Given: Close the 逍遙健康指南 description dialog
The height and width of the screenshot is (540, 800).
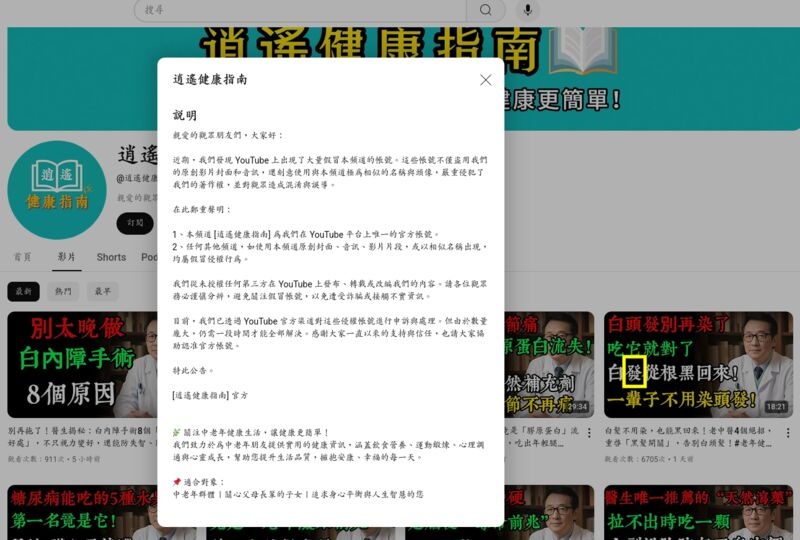Looking at the screenshot, I should [x=486, y=80].
